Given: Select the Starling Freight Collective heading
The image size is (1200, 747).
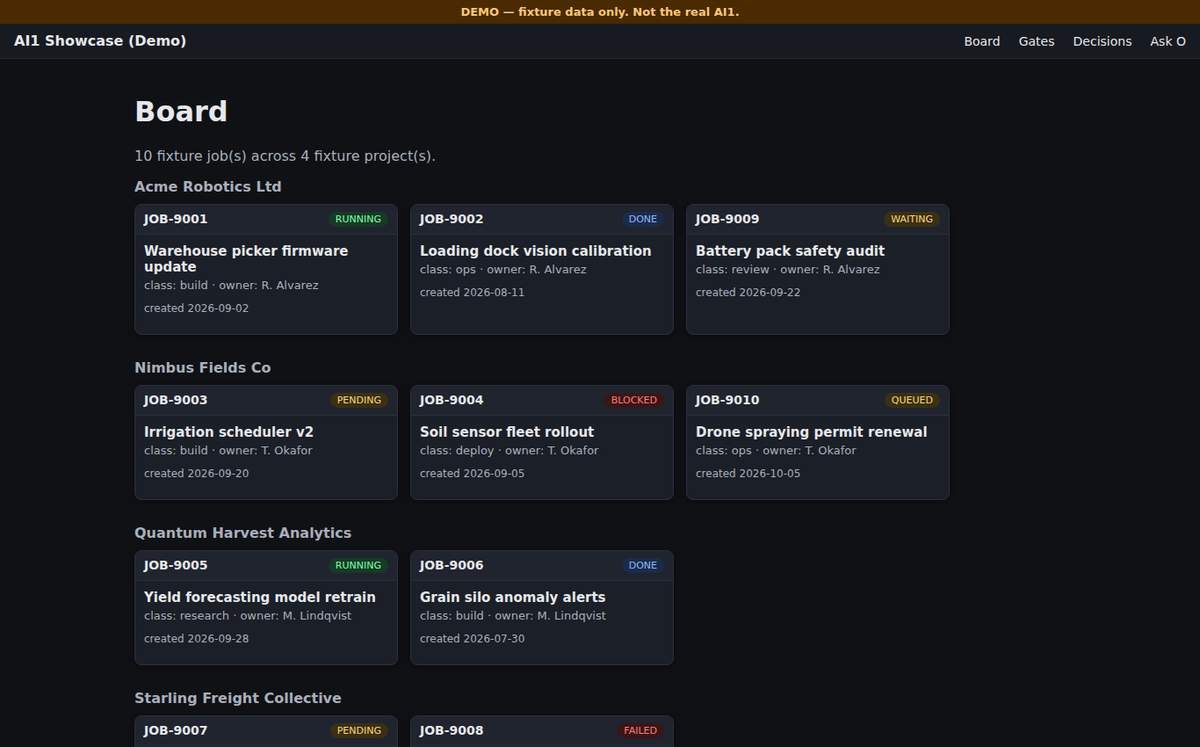Looking at the screenshot, I should 238,697.
